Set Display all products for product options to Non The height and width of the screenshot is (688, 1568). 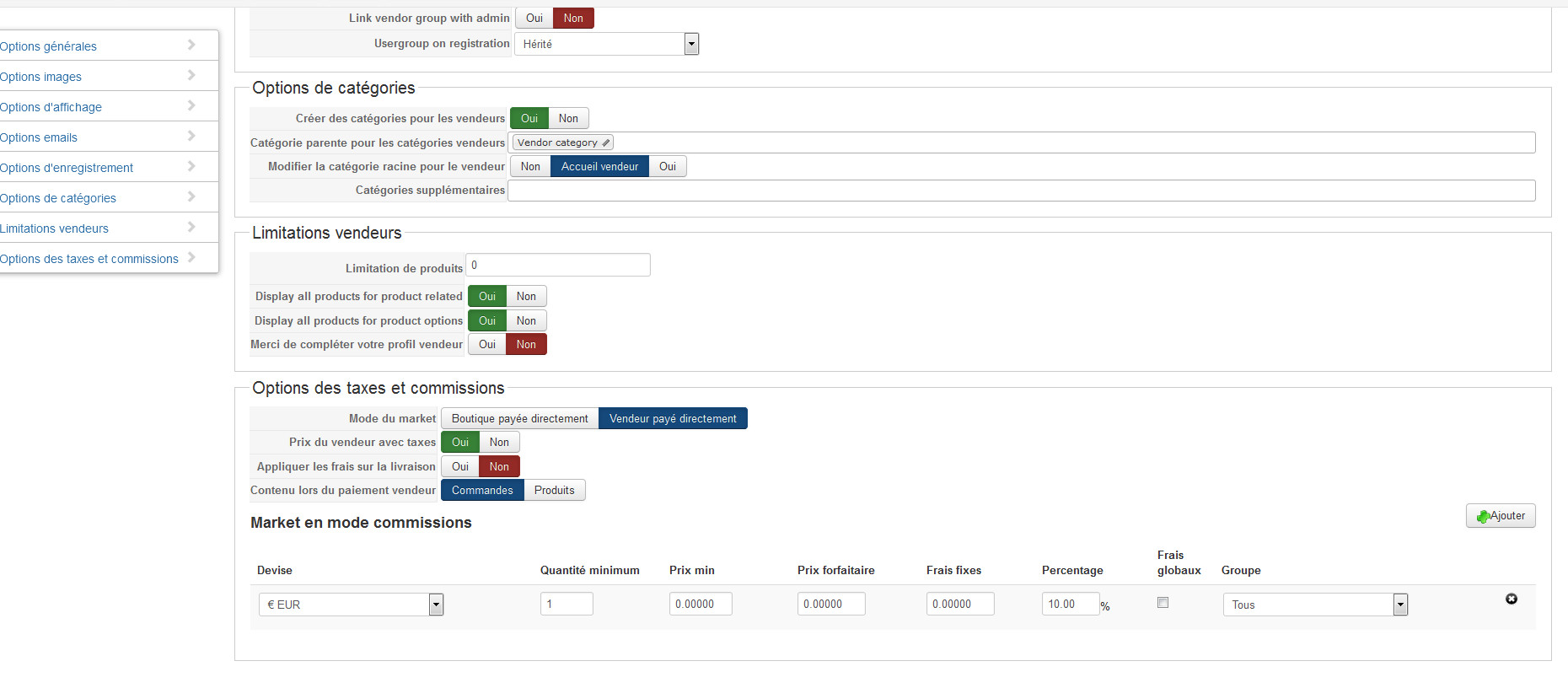[526, 320]
